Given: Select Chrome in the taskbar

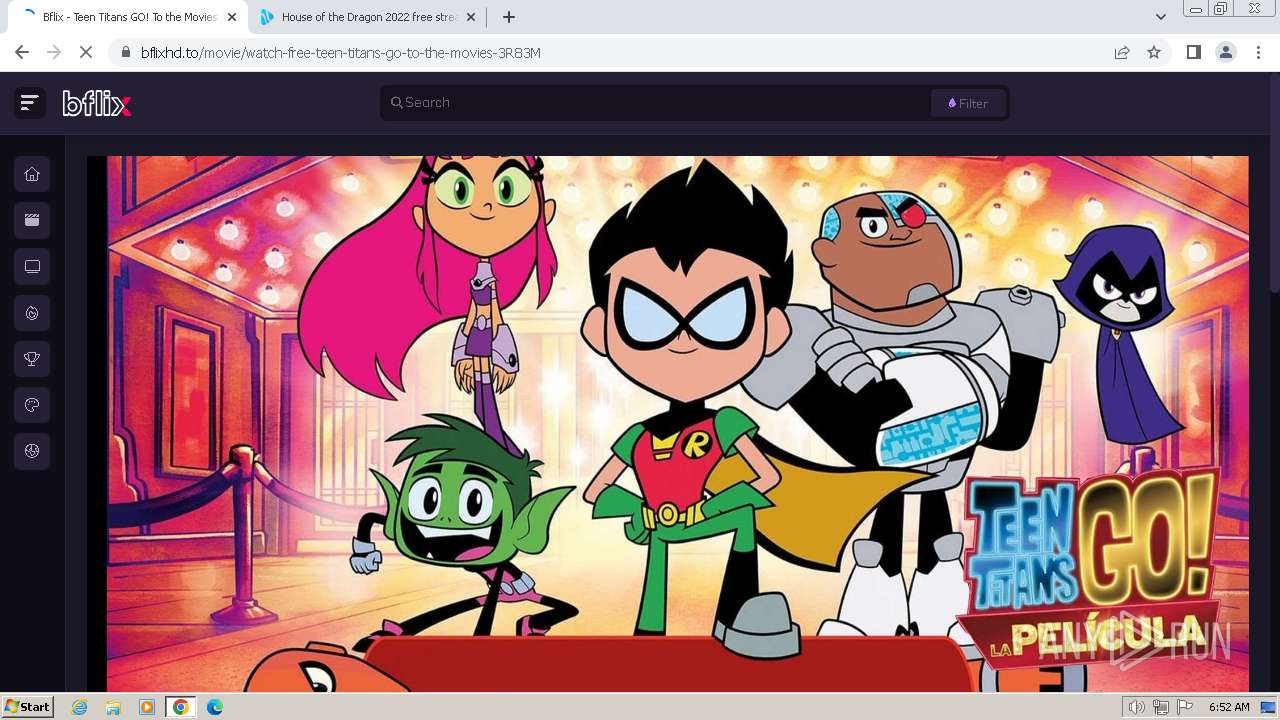Looking at the screenshot, I should pyautogui.click(x=181, y=707).
